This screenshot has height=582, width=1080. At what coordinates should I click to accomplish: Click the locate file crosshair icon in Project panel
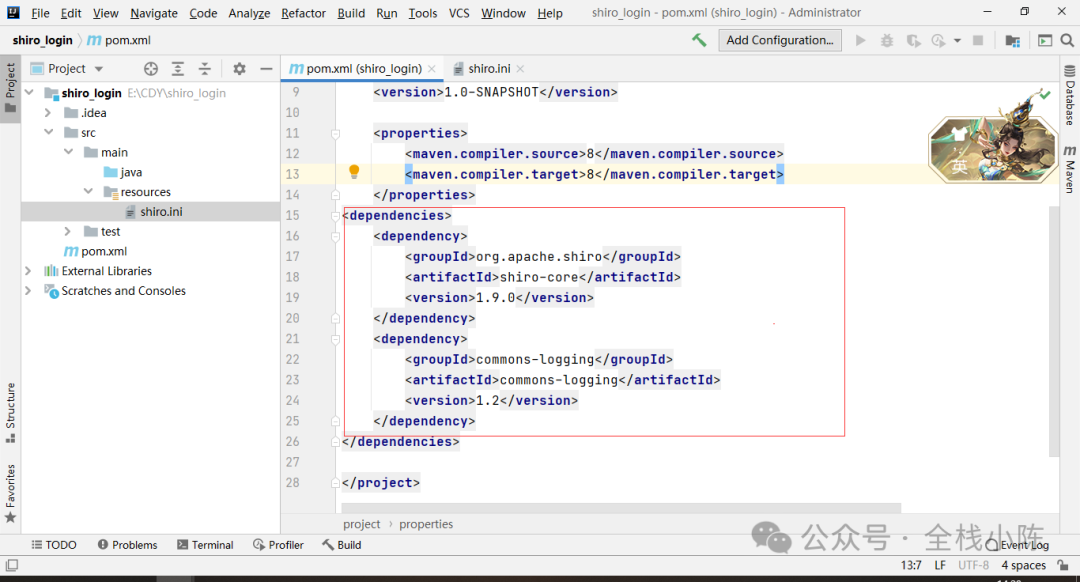pos(151,68)
